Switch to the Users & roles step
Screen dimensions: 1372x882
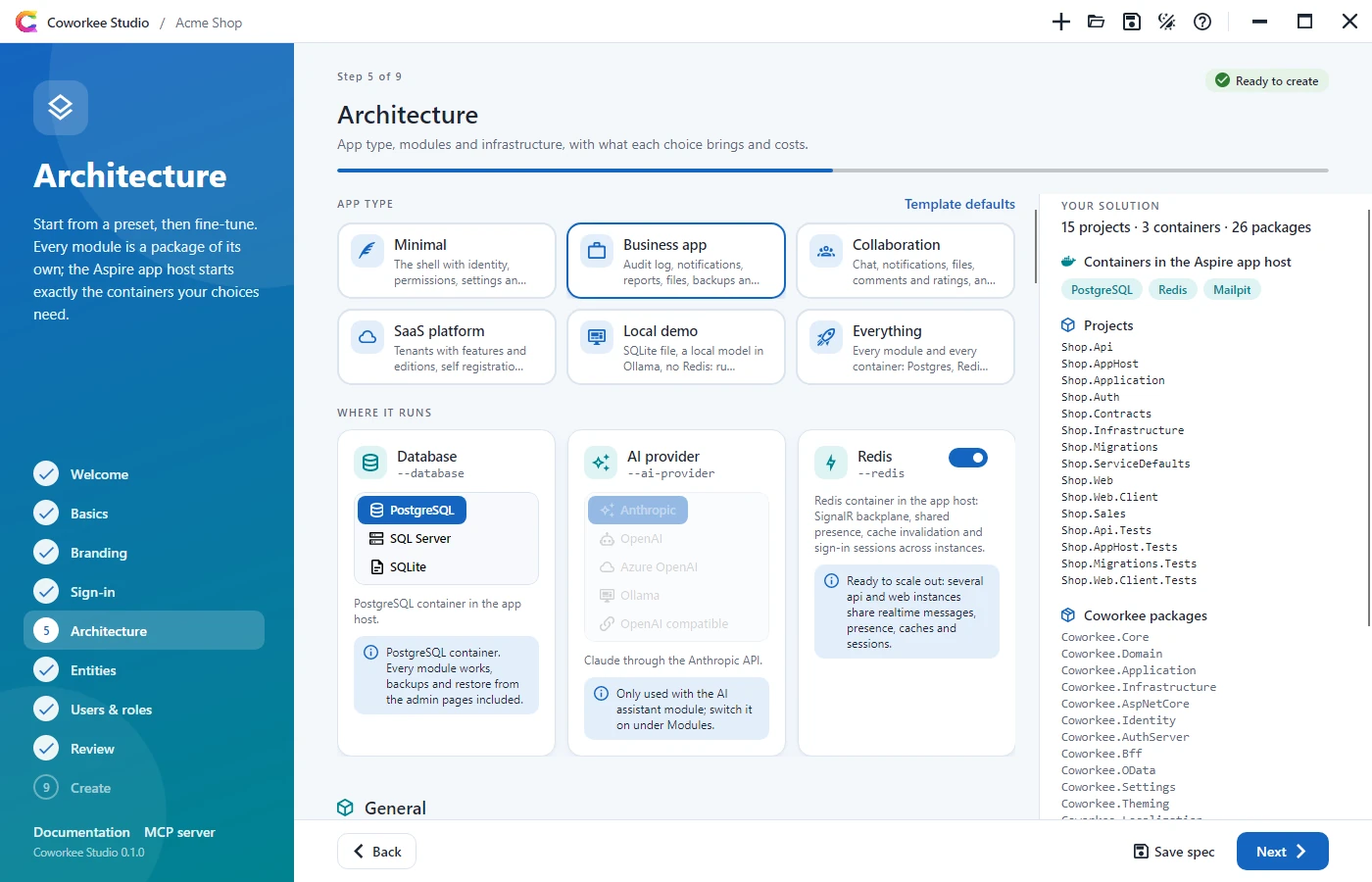click(x=144, y=710)
